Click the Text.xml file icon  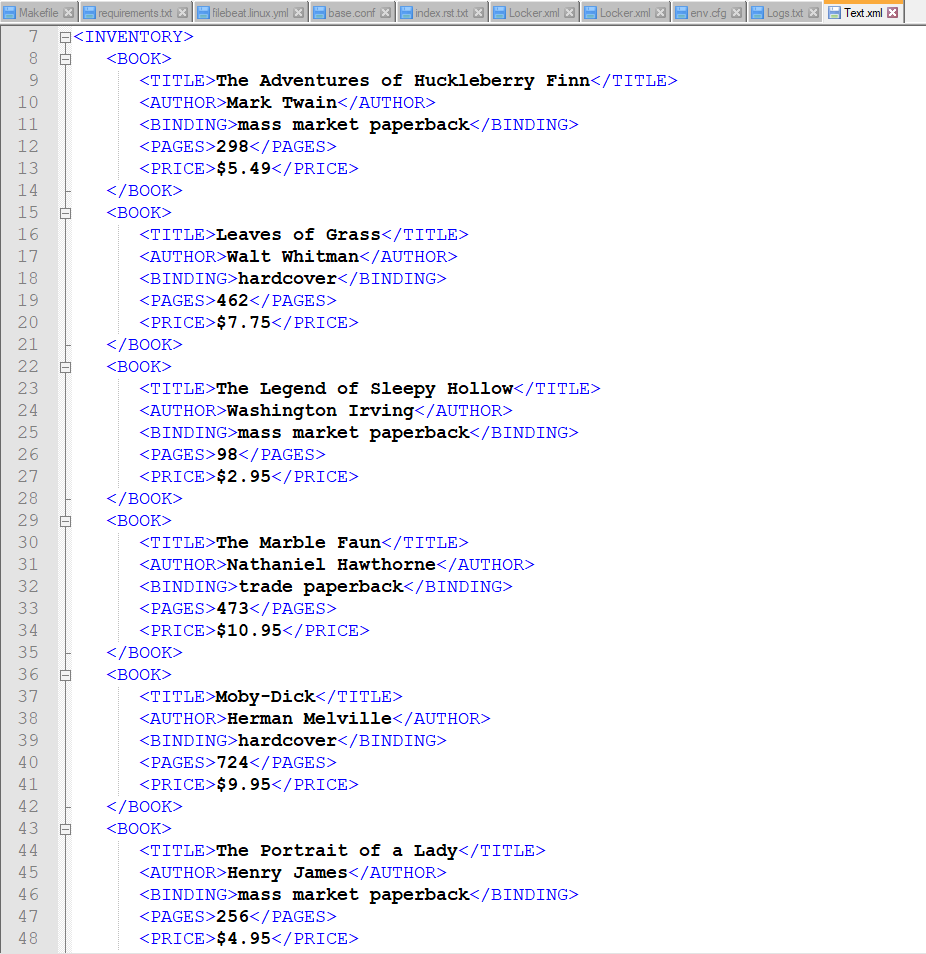(835, 13)
